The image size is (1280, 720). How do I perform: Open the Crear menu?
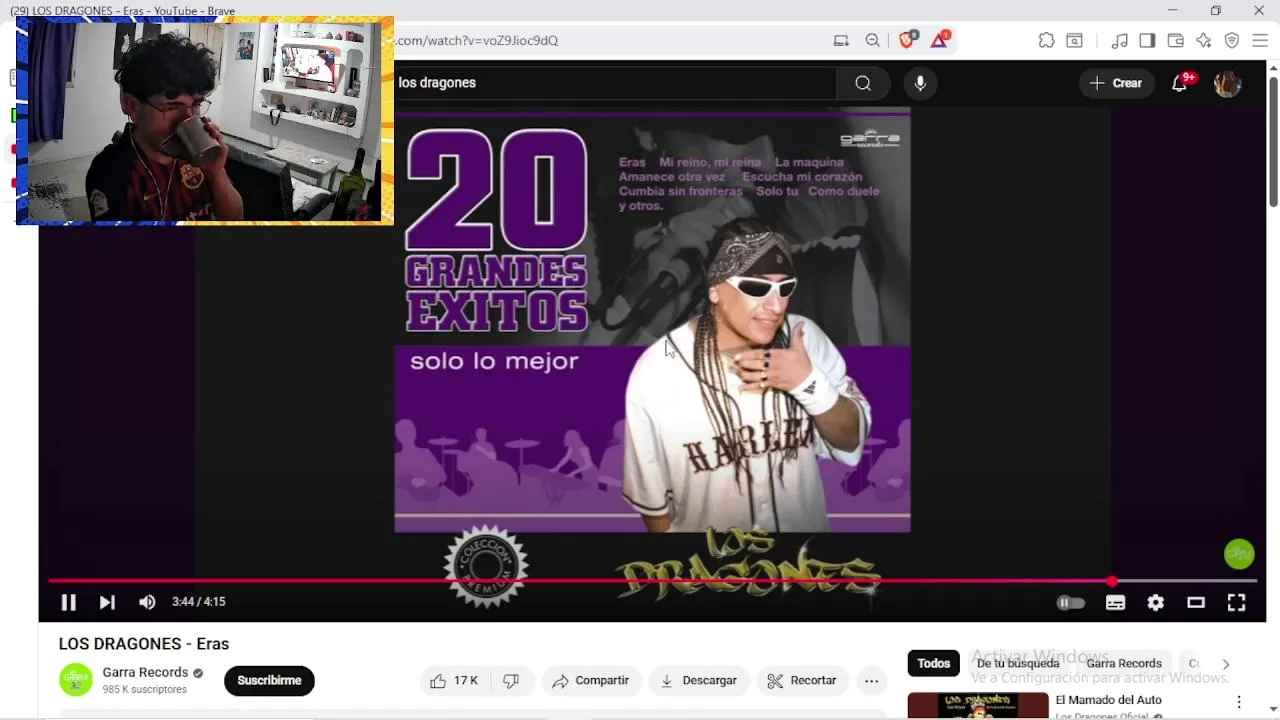tap(1116, 83)
